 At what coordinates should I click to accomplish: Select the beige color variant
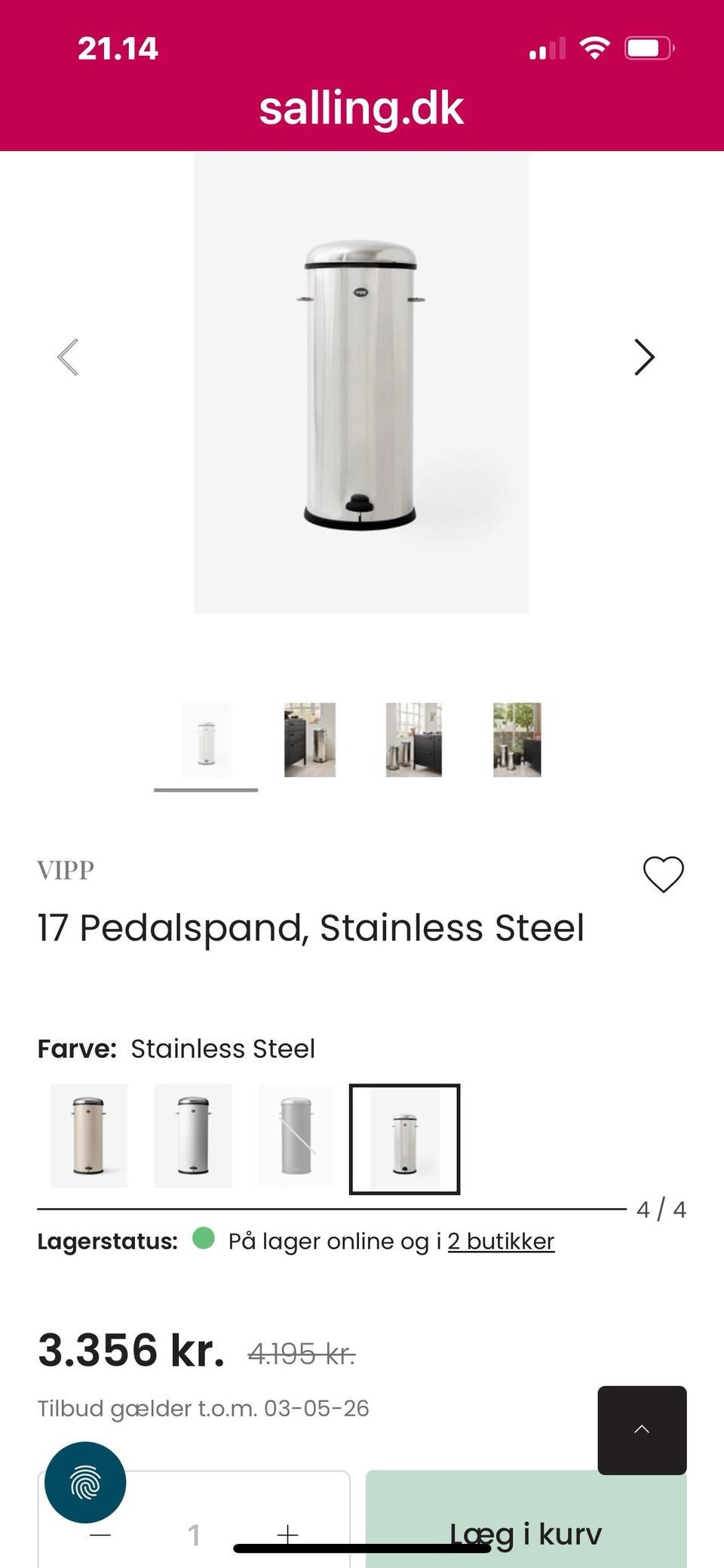[x=89, y=1136]
